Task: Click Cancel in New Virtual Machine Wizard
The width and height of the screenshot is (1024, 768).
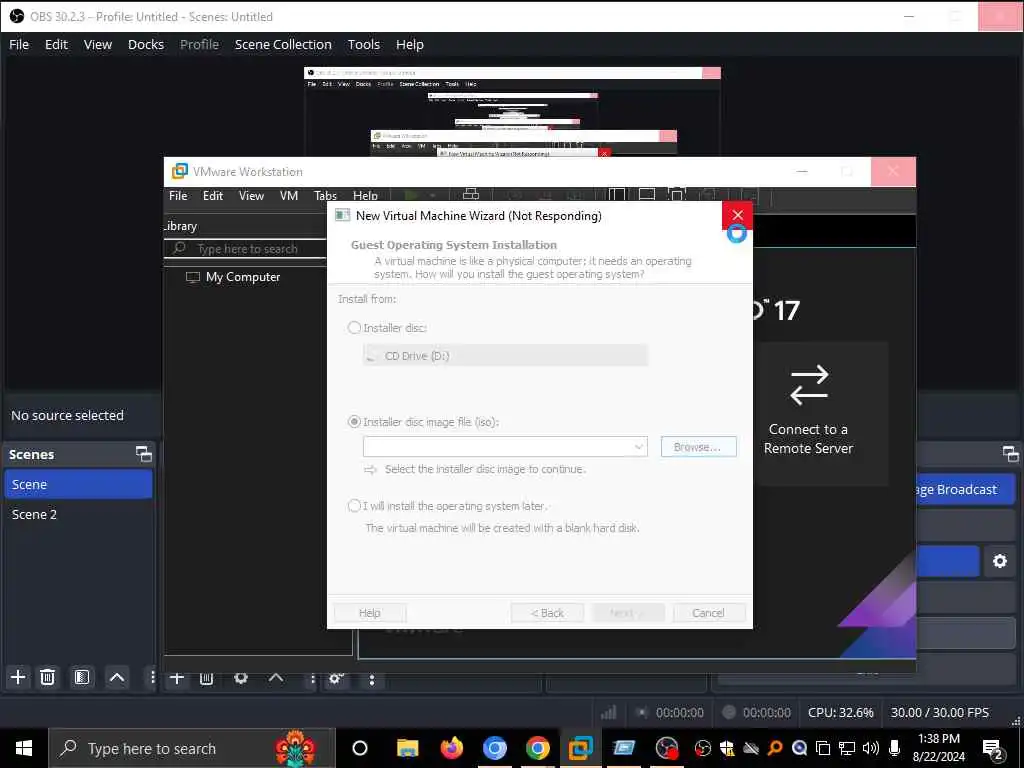Action: coord(709,613)
